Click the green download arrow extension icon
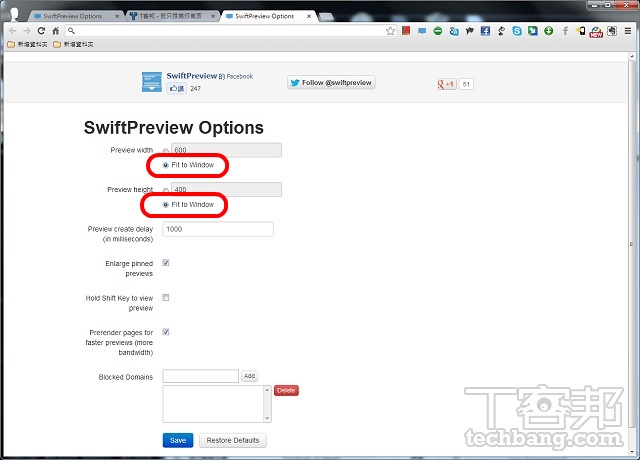Screen dimensions: 640x460 point(549,31)
